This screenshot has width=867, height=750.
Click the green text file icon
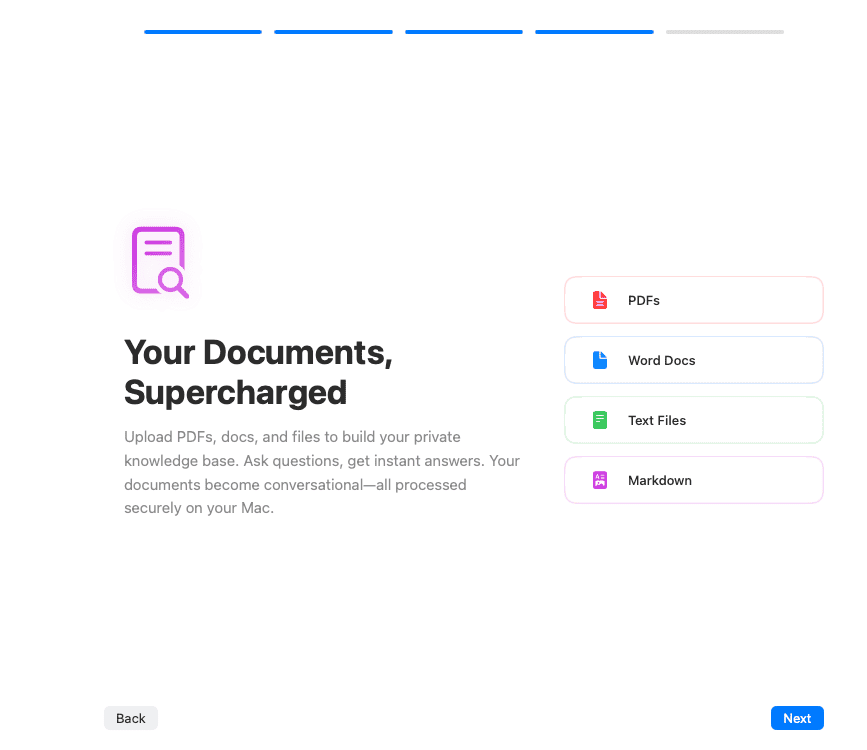[x=599, y=420]
